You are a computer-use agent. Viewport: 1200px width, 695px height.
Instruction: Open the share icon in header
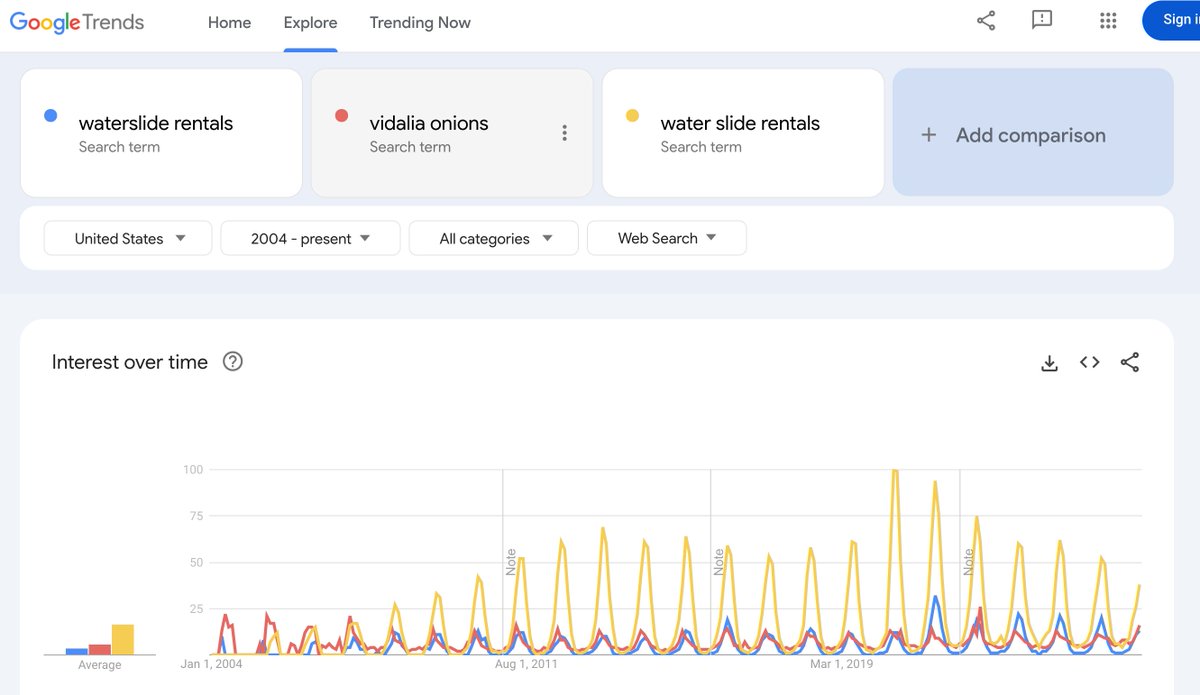[x=986, y=21]
